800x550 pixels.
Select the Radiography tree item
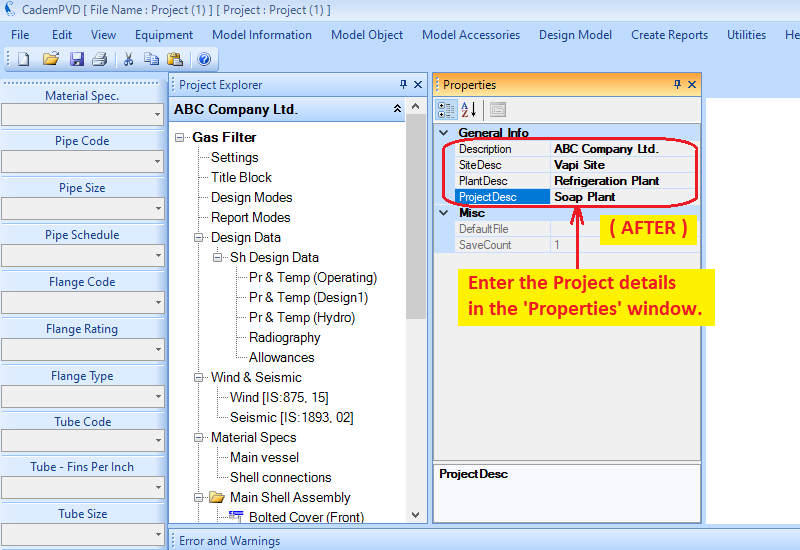[285, 337]
